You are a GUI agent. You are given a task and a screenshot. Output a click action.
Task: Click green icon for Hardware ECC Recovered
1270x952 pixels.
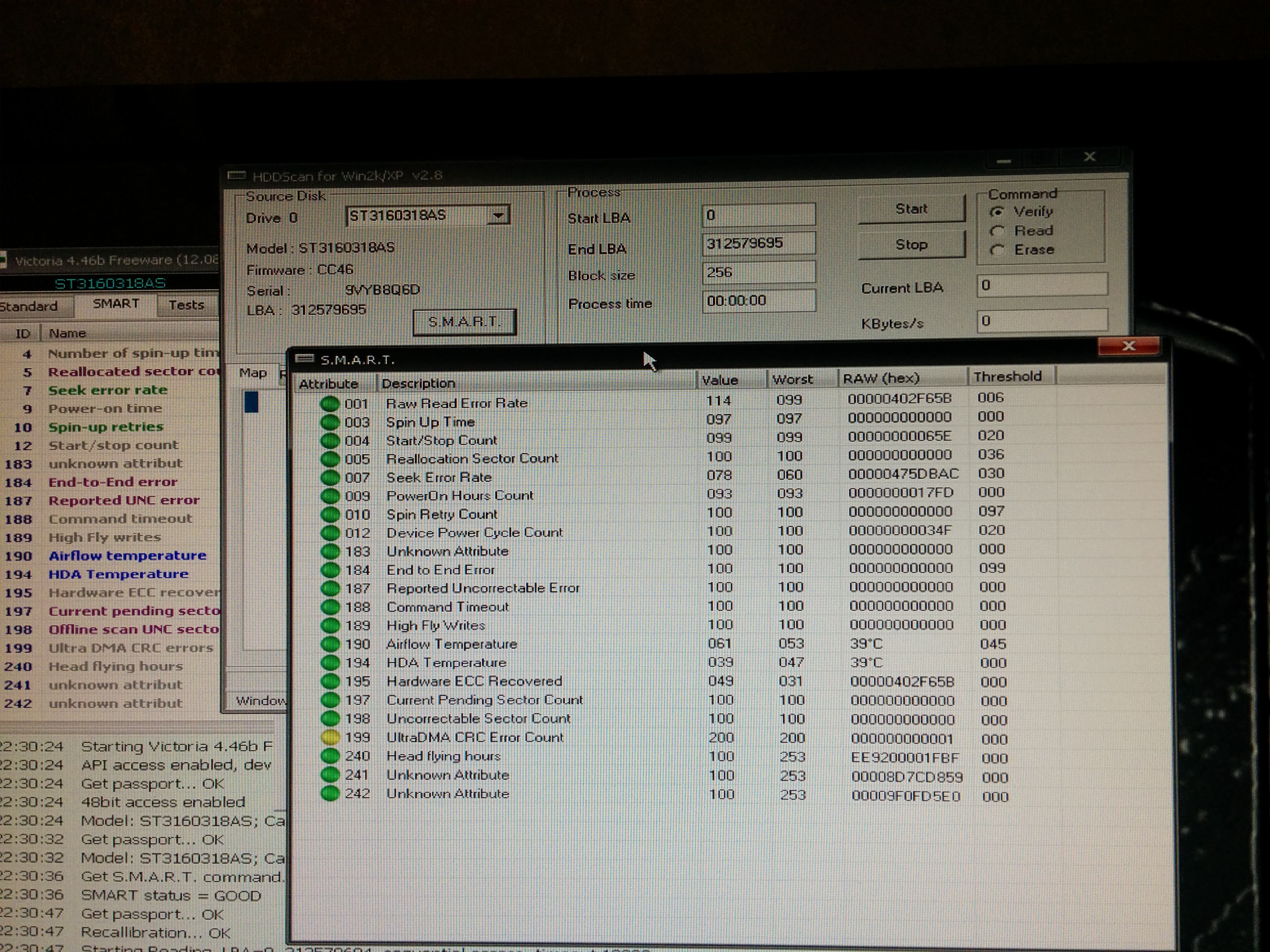coord(330,682)
